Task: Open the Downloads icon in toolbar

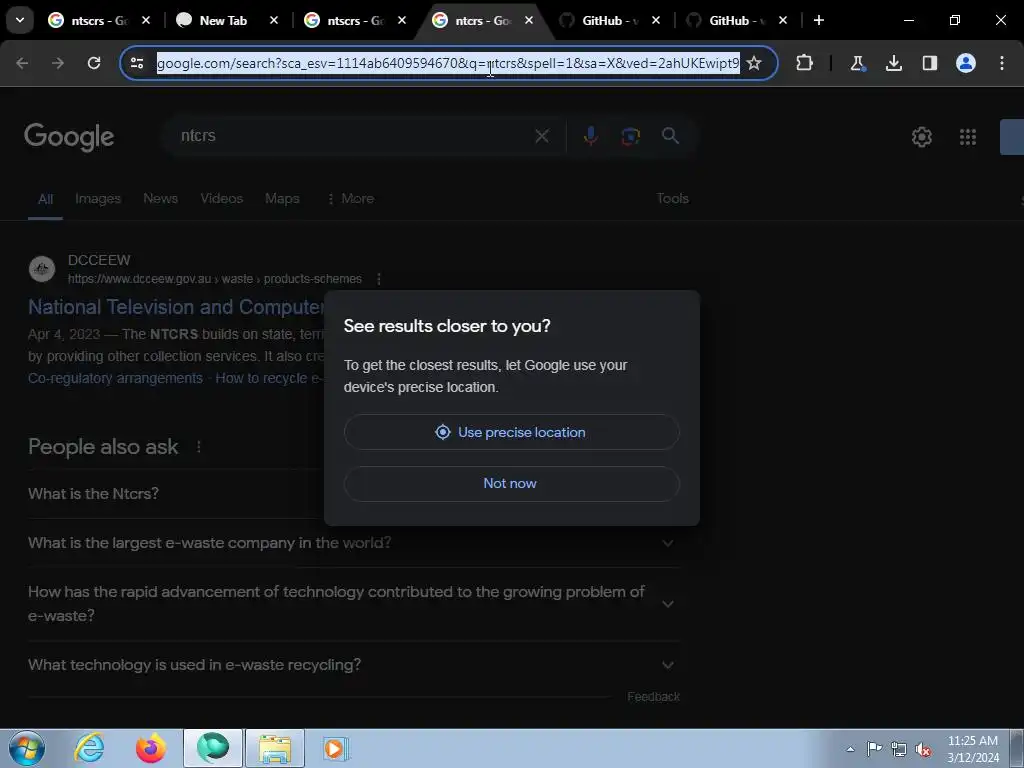Action: tap(893, 63)
